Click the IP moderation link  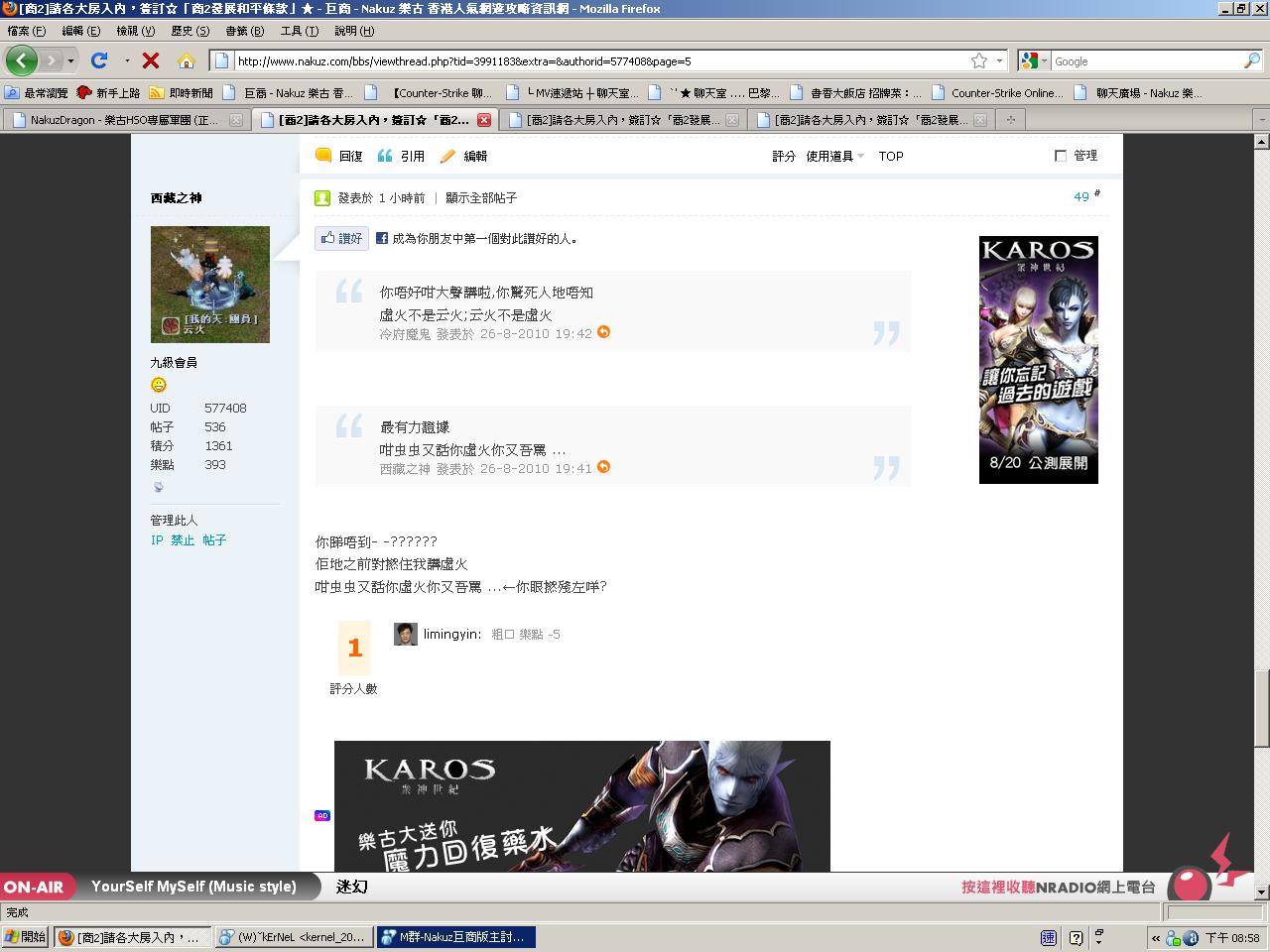[x=157, y=539]
